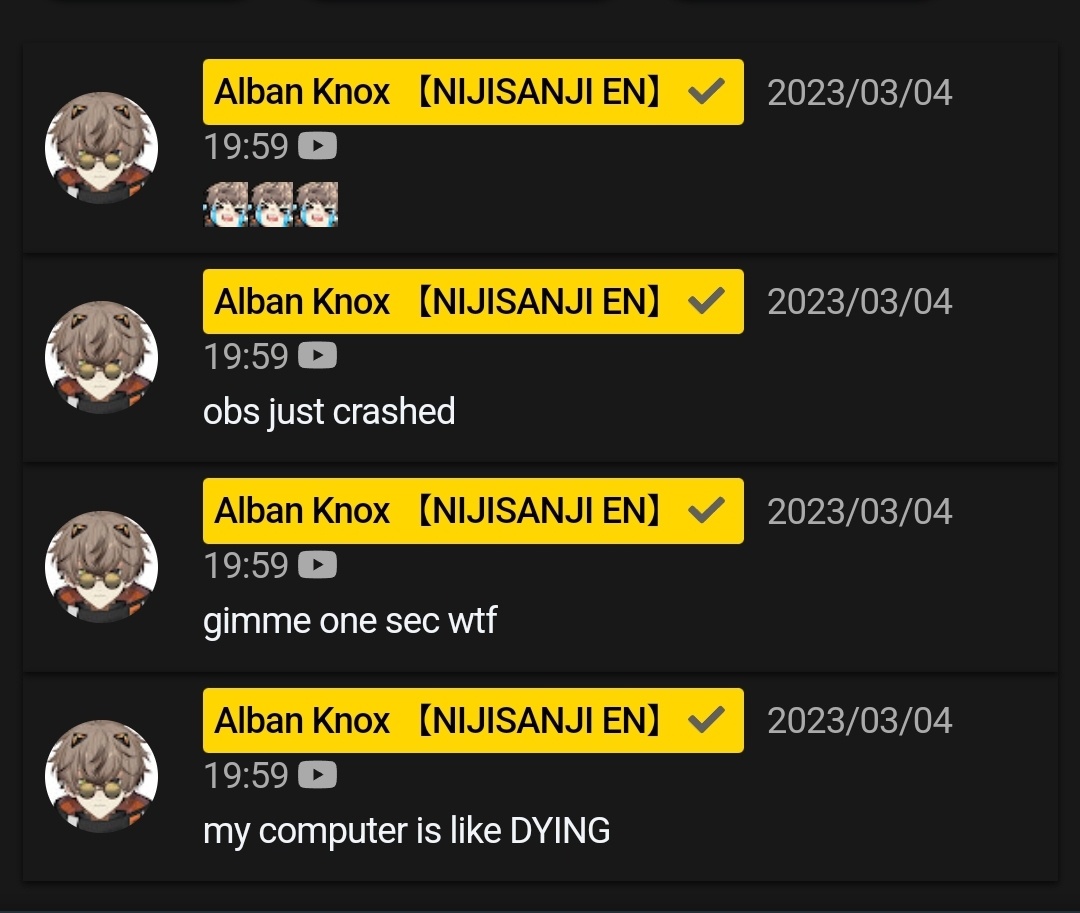Click the YouTube icon above "gimme one sec wtf"
This screenshot has height=913, width=1080.
pyautogui.click(x=317, y=565)
